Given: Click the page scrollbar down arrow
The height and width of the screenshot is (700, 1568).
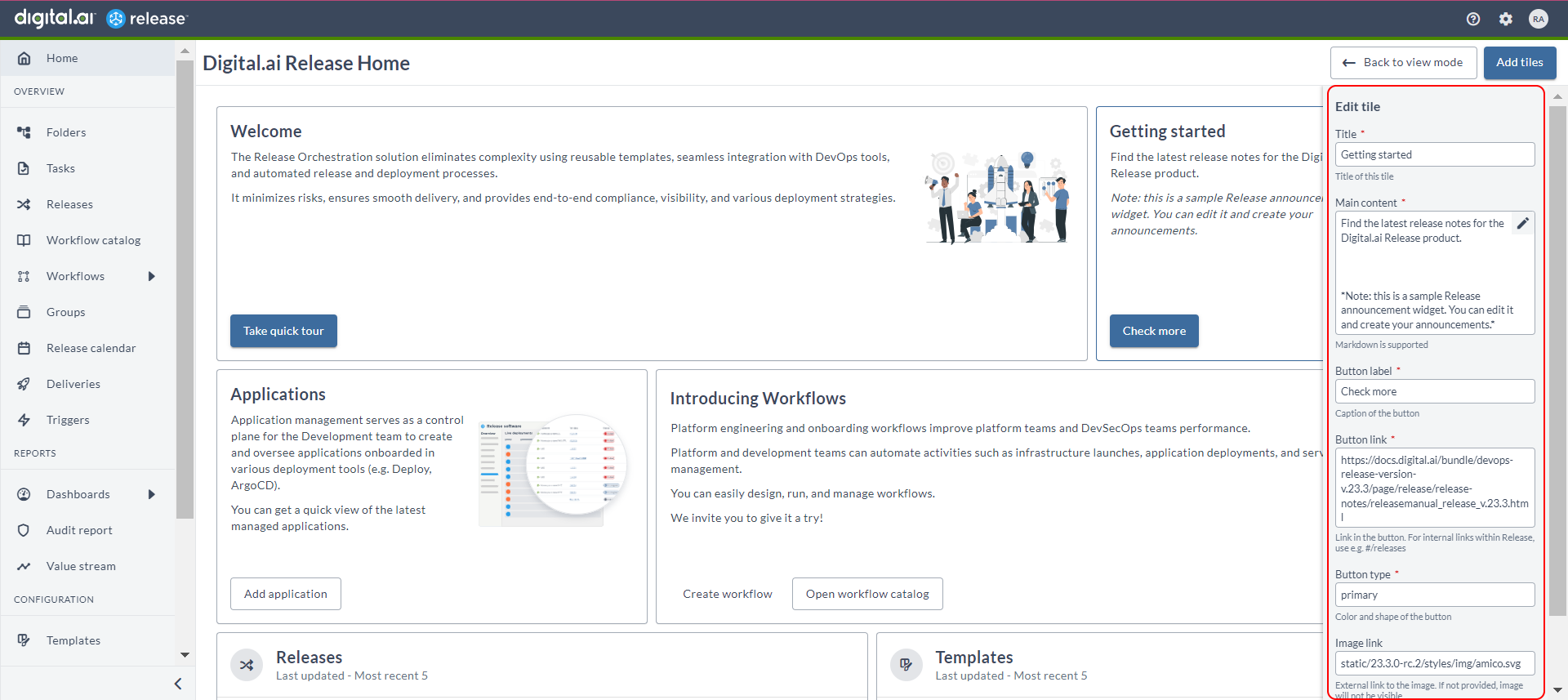Looking at the screenshot, I should 1557,690.
